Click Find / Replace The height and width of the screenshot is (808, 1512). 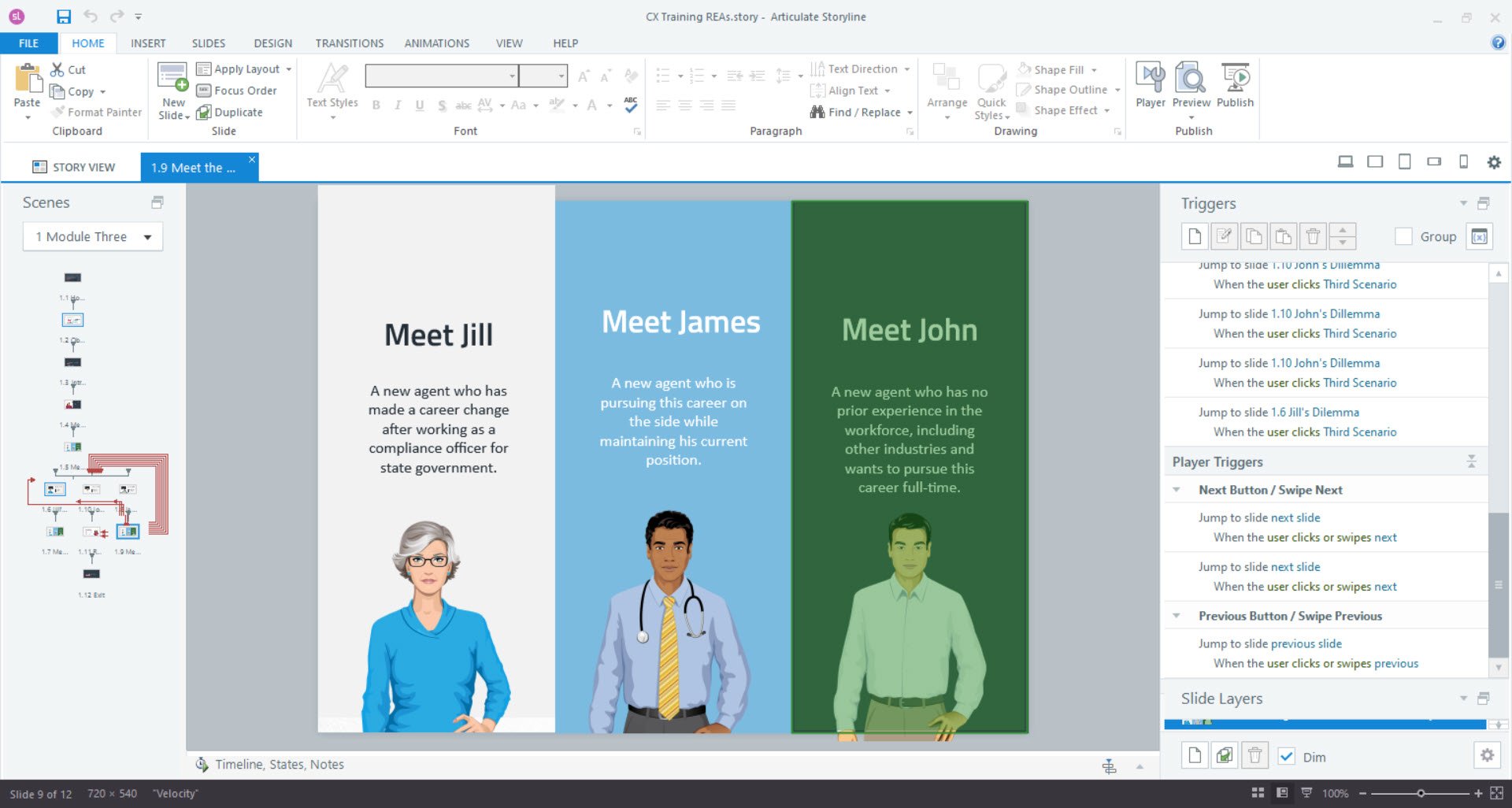861,113
